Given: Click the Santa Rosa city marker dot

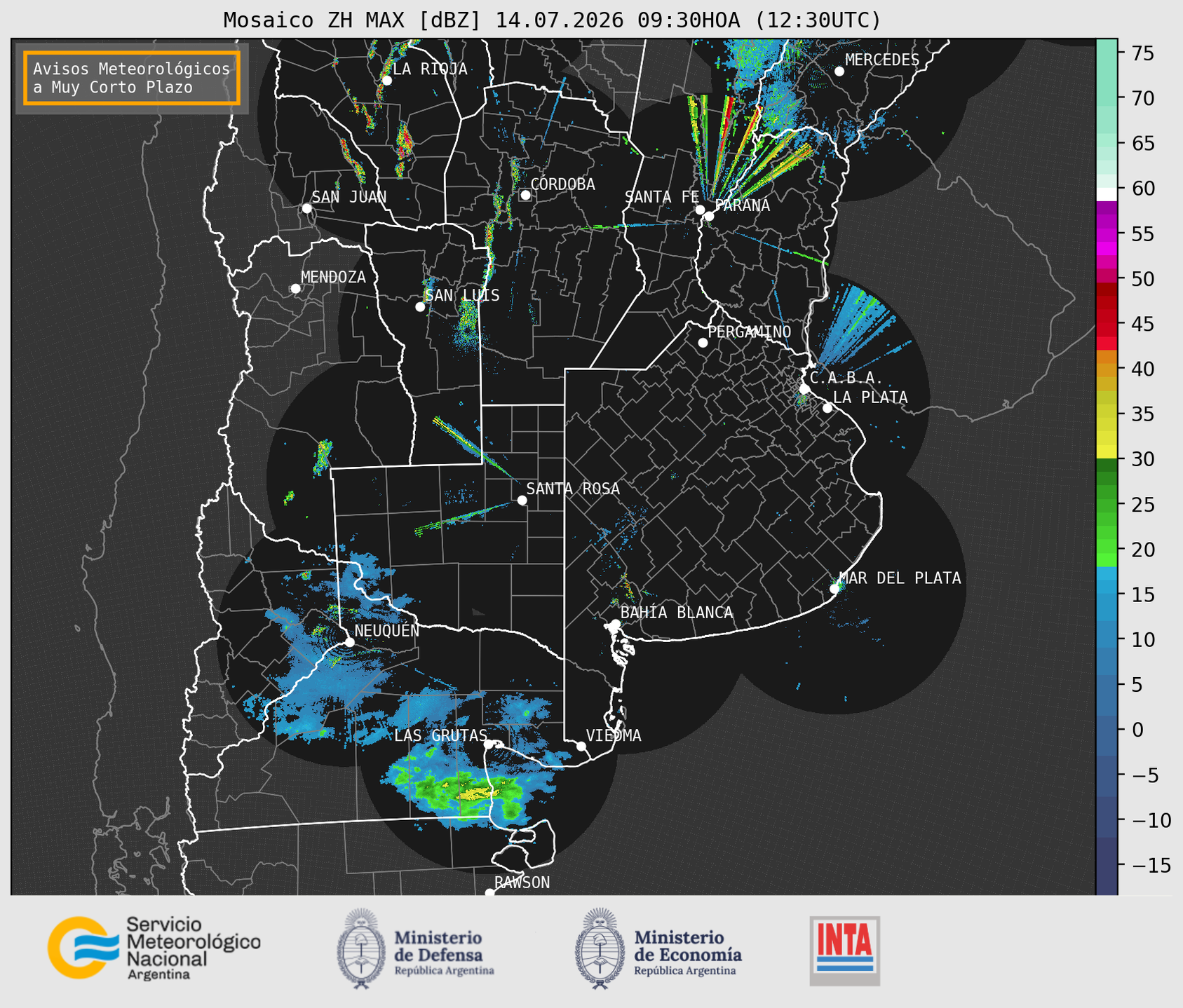Looking at the screenshot, I should [x=522, y=500].
